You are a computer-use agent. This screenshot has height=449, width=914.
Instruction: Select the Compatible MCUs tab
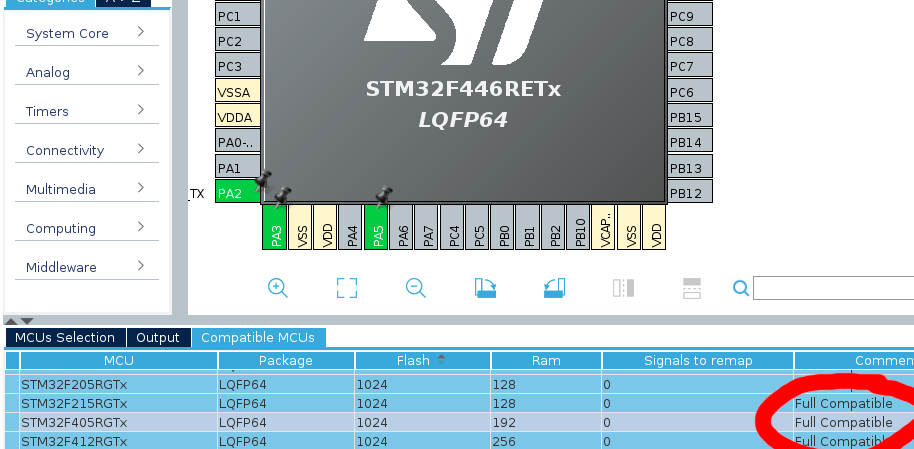click(258, 338)
